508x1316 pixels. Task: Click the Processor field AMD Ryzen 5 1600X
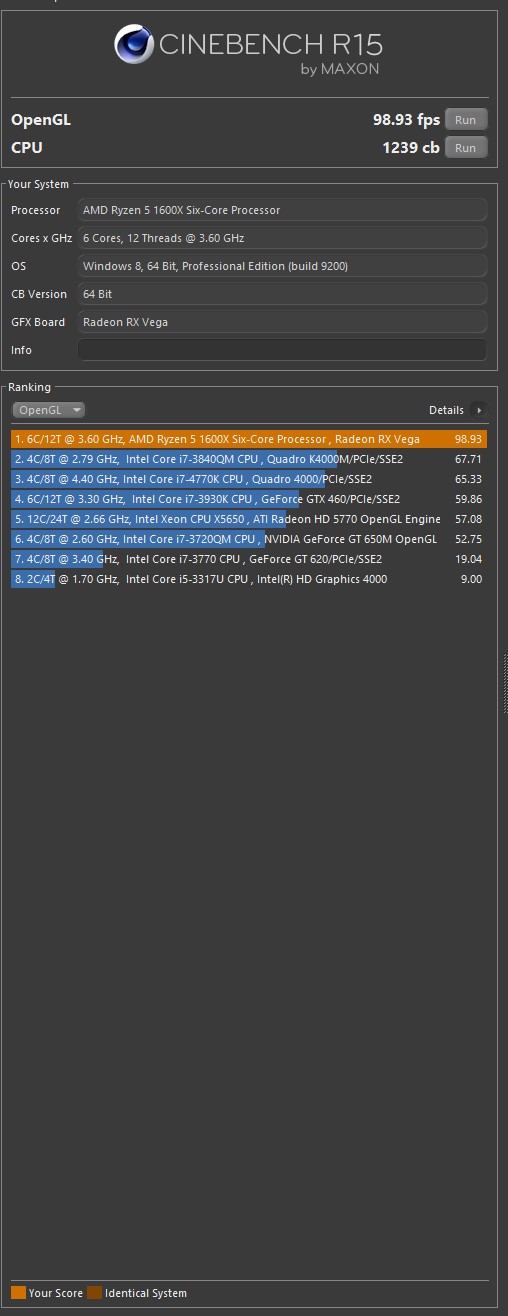point(282,210)
